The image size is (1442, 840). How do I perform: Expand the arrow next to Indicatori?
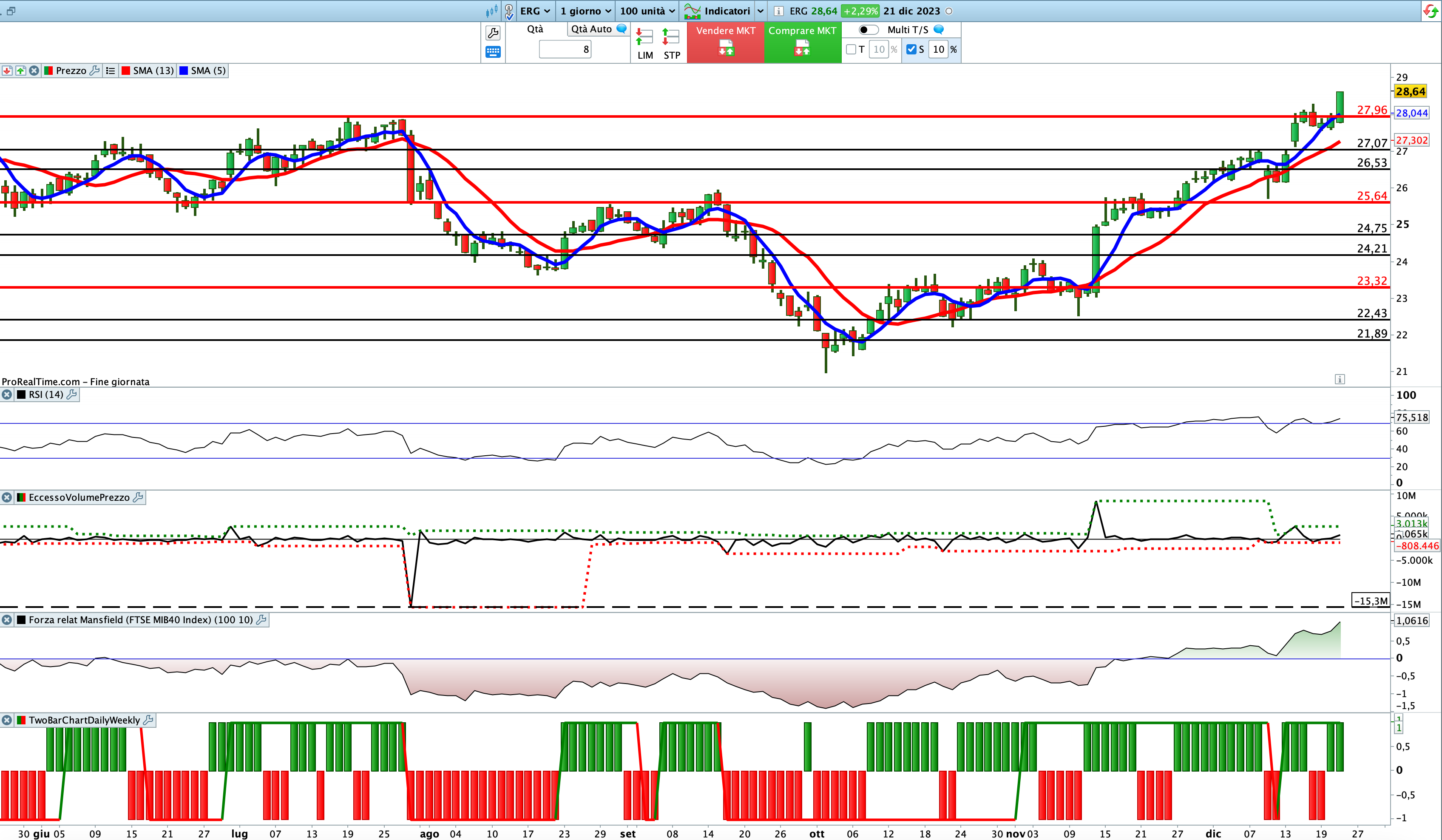pyautogui.click(x=761, y=11)
